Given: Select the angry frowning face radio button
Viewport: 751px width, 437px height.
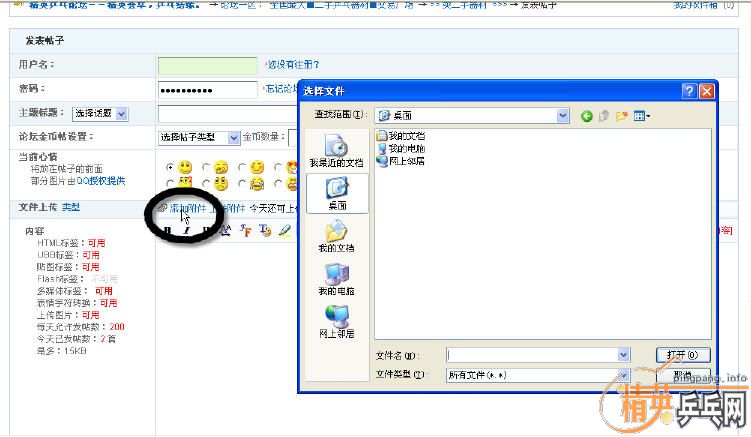Looking at the screenshot, I should tap(205, 184).
